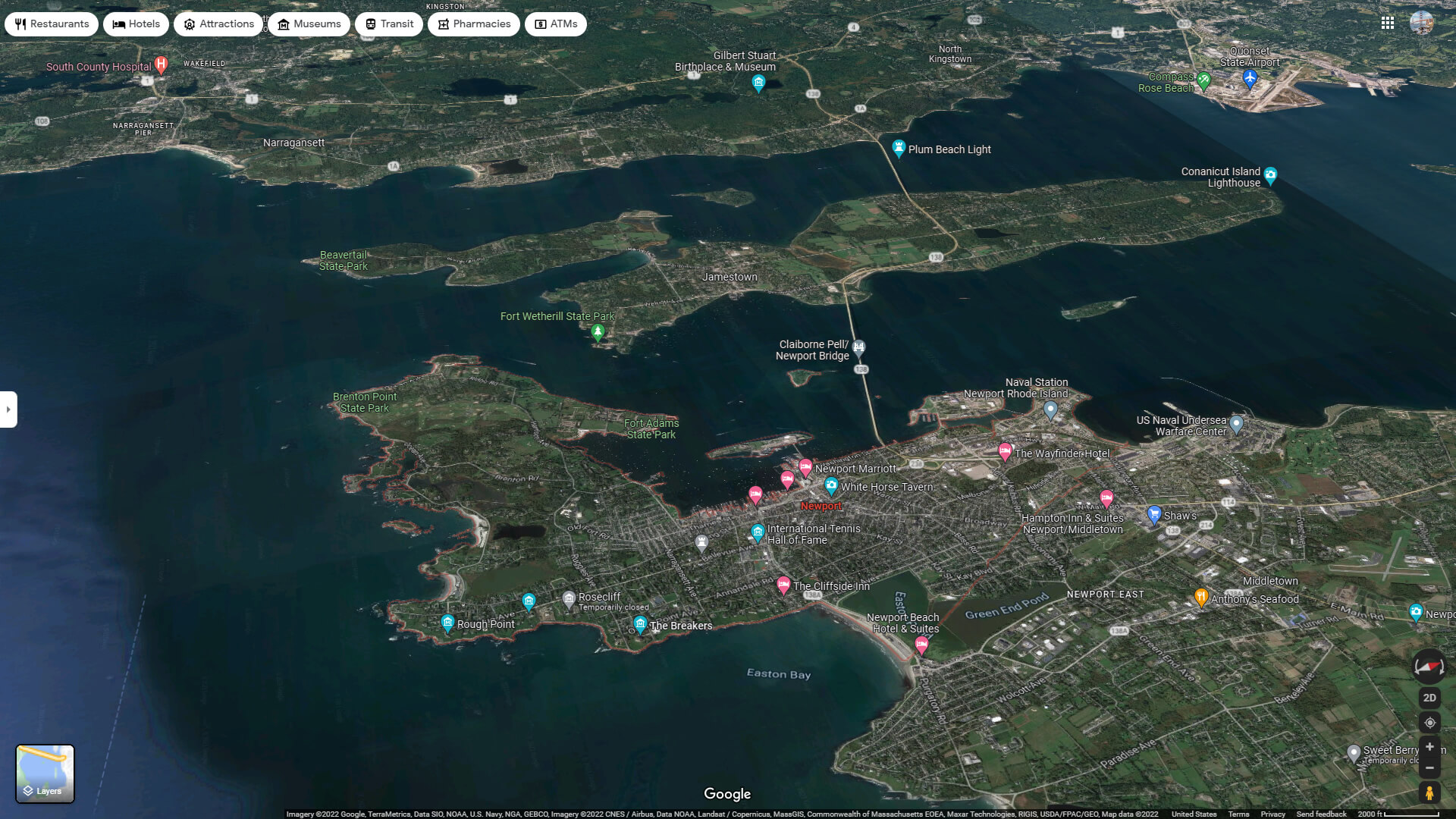Open the Google apps grid
This screenshot has width=1456, height=819.
click(x=1388, y=24)
